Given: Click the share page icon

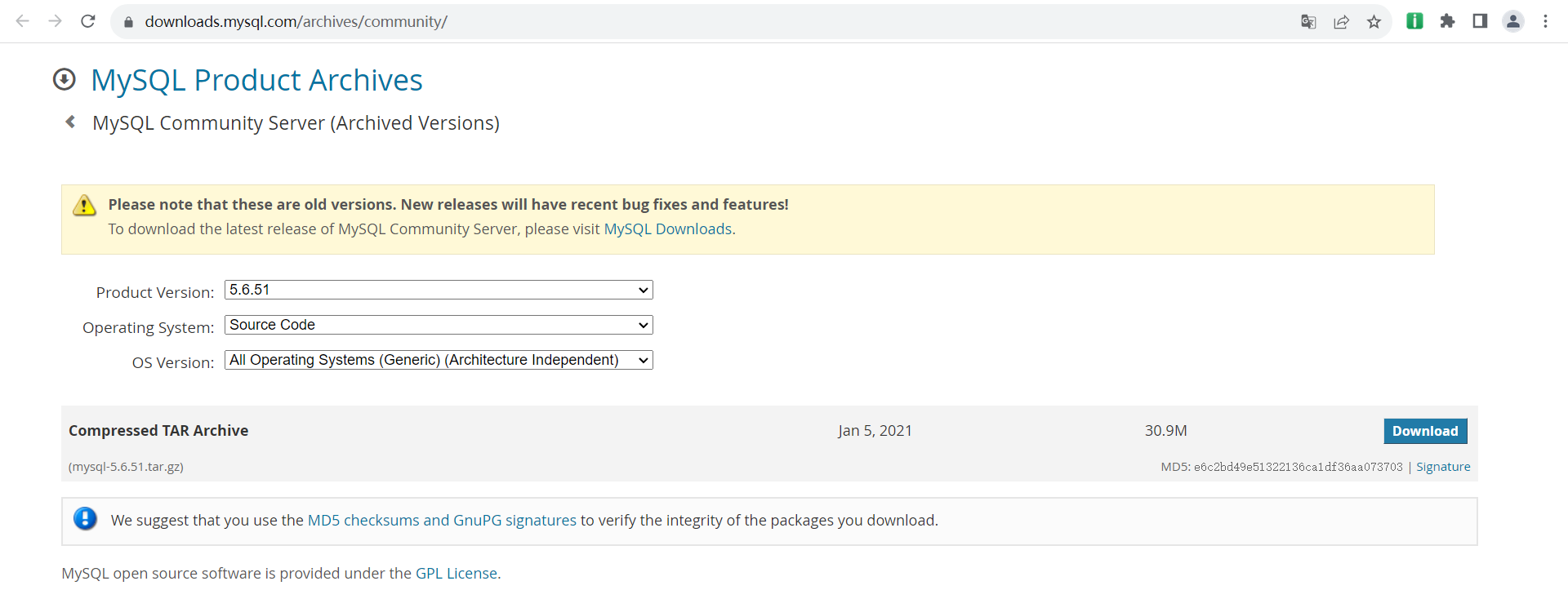Looking at the screenshot, I should (x=1341, y=22).
